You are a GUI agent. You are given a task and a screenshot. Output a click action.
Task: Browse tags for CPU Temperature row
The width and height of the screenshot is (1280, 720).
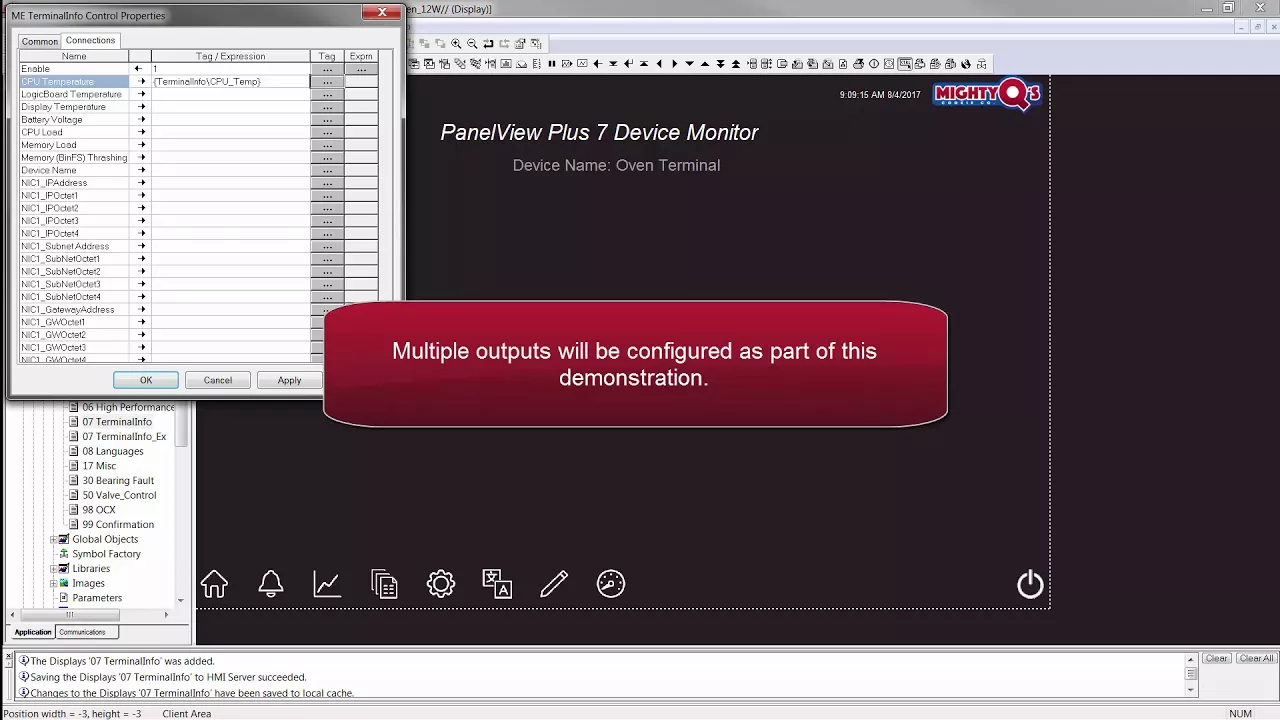(x=327, y=81)
